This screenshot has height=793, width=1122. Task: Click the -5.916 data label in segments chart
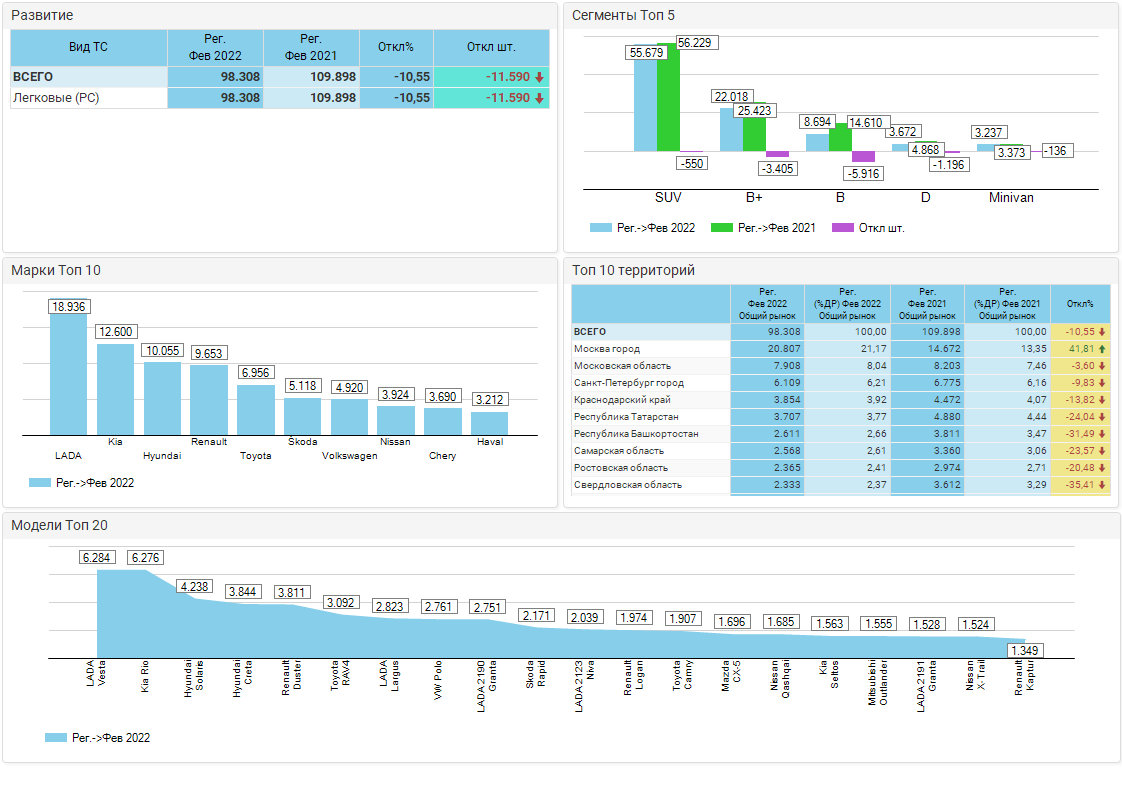[x=864, y=174]
